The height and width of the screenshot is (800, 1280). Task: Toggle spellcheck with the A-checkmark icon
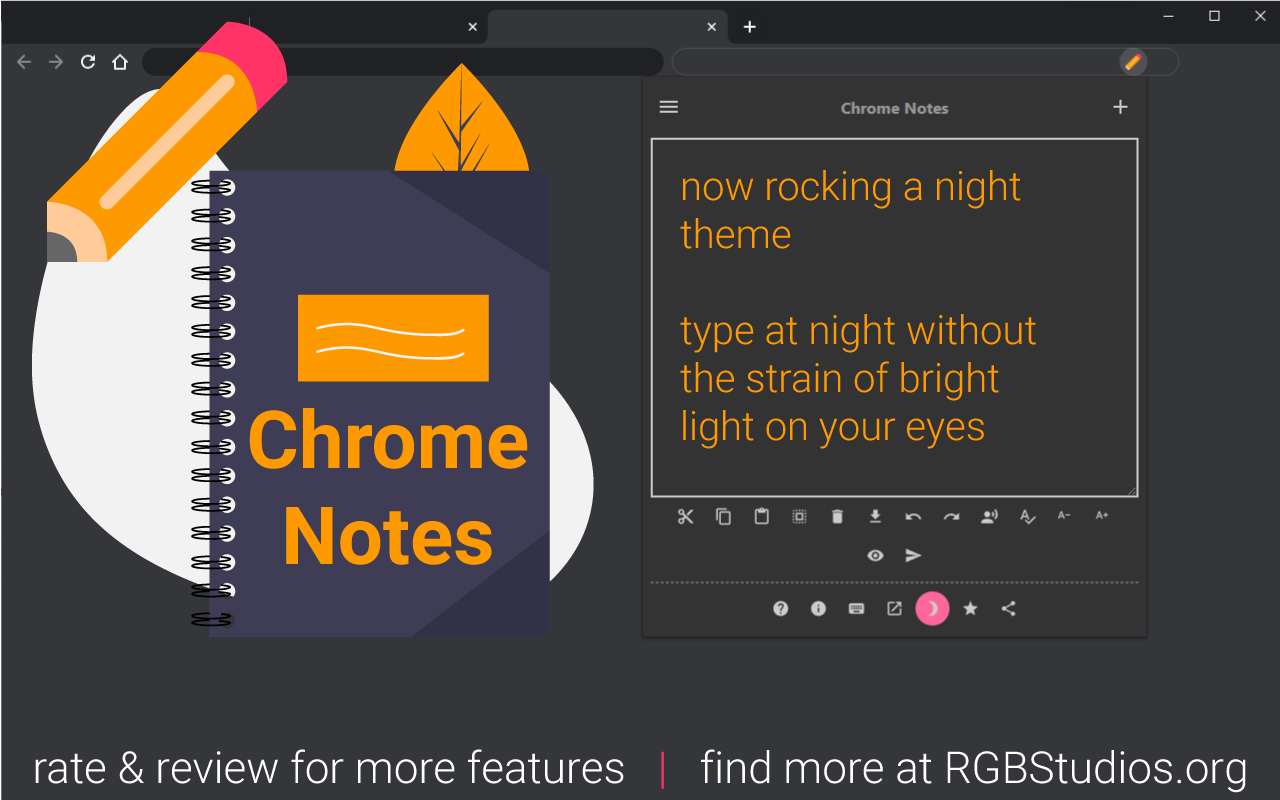pyautogui.click(x=1027, y=517)
